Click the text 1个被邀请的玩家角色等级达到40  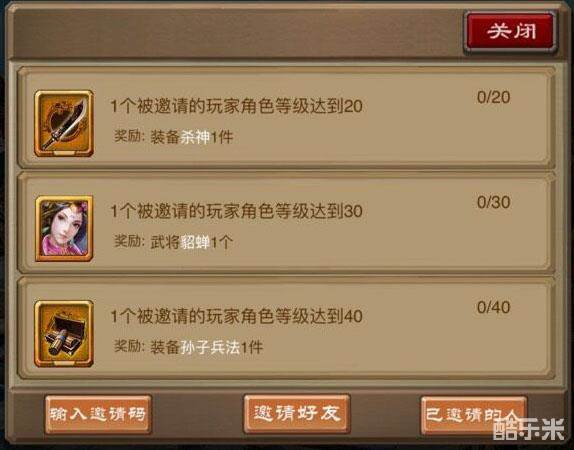pyautogui.click(x=236, y=316)
